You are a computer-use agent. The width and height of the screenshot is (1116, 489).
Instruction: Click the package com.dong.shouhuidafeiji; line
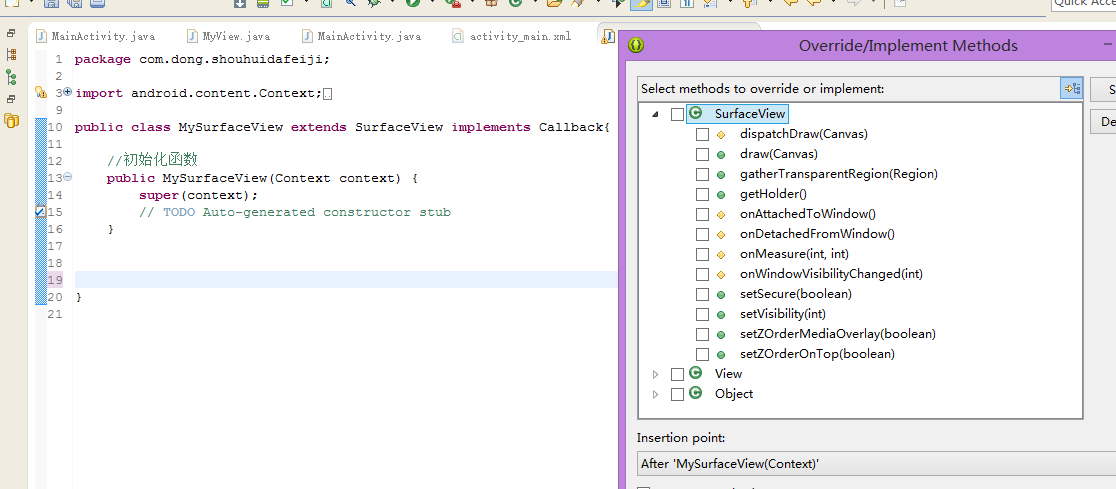coord(202,59)
